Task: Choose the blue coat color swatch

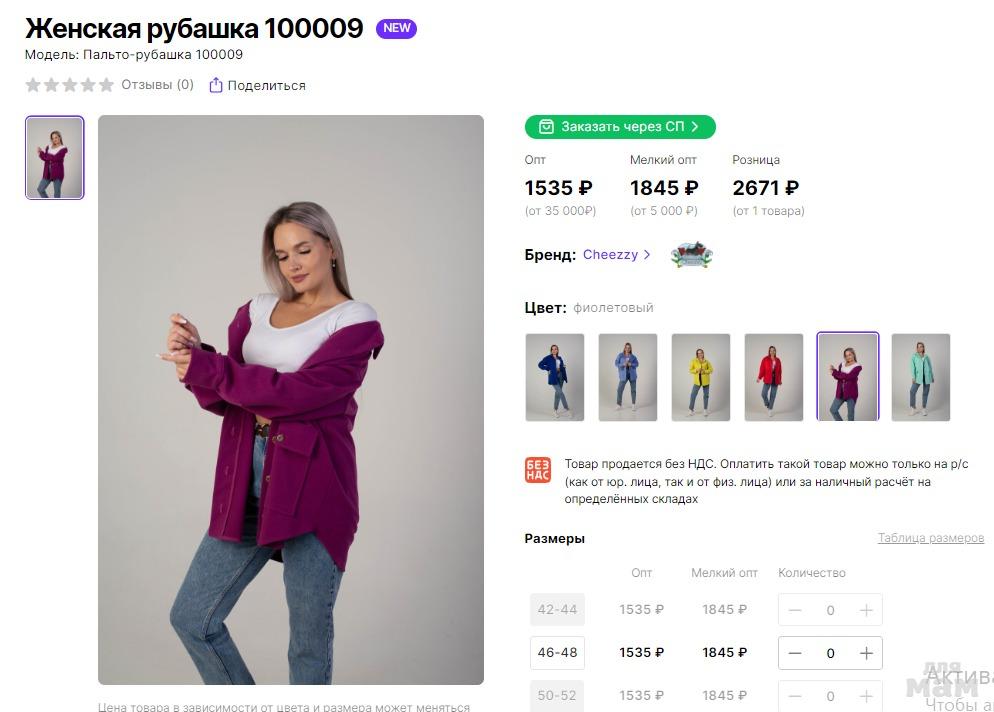Action: click(555, 377)
